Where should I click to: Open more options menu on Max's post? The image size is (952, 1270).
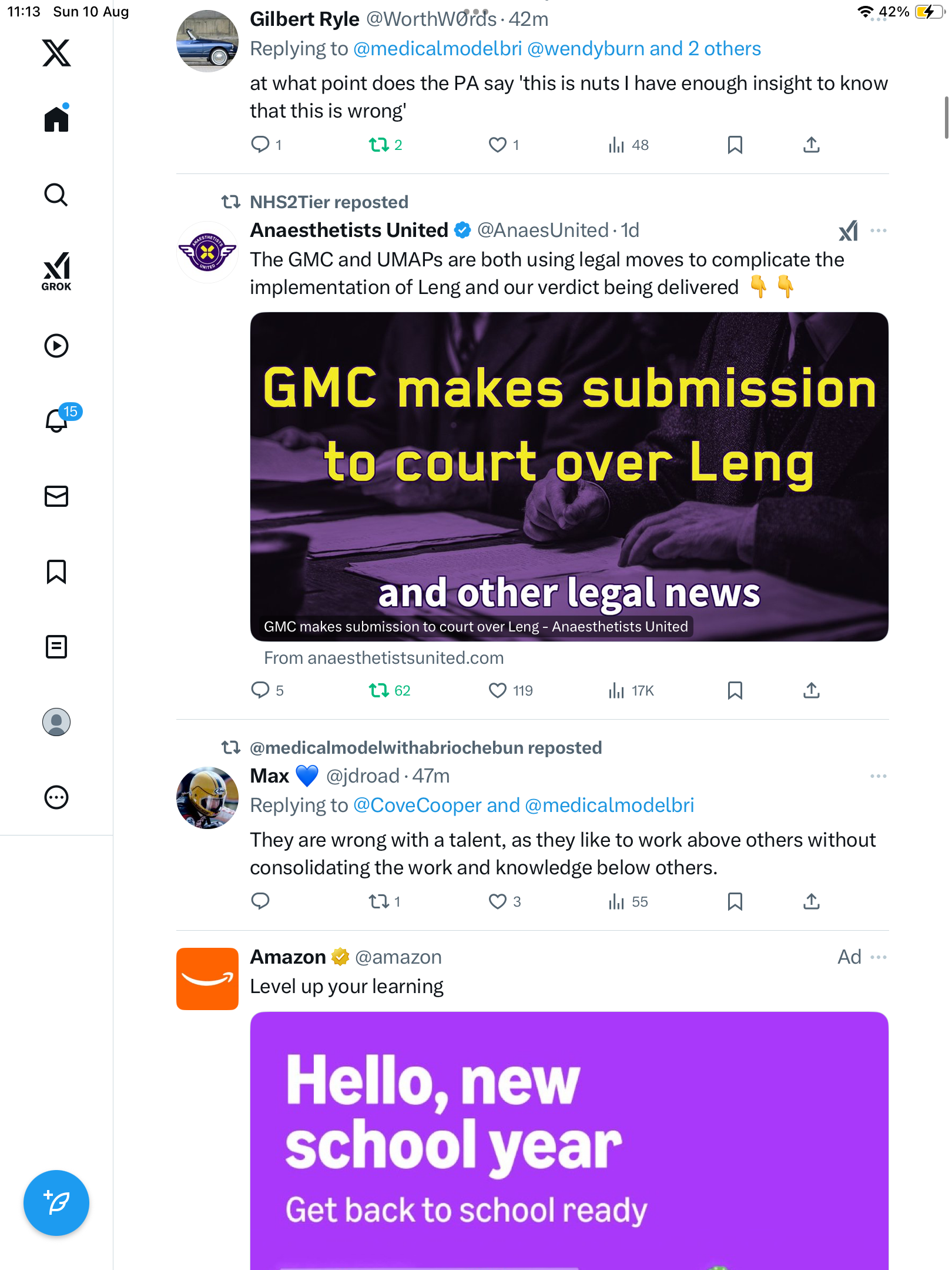(878, 776)
